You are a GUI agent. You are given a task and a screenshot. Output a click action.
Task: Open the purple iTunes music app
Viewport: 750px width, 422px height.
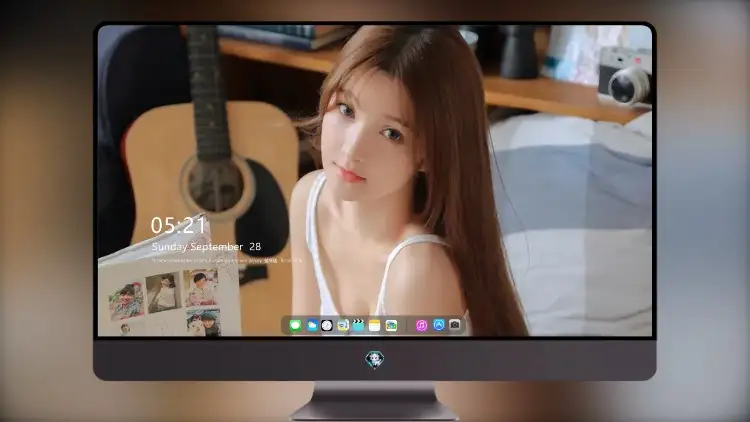[x=421, y=326]
